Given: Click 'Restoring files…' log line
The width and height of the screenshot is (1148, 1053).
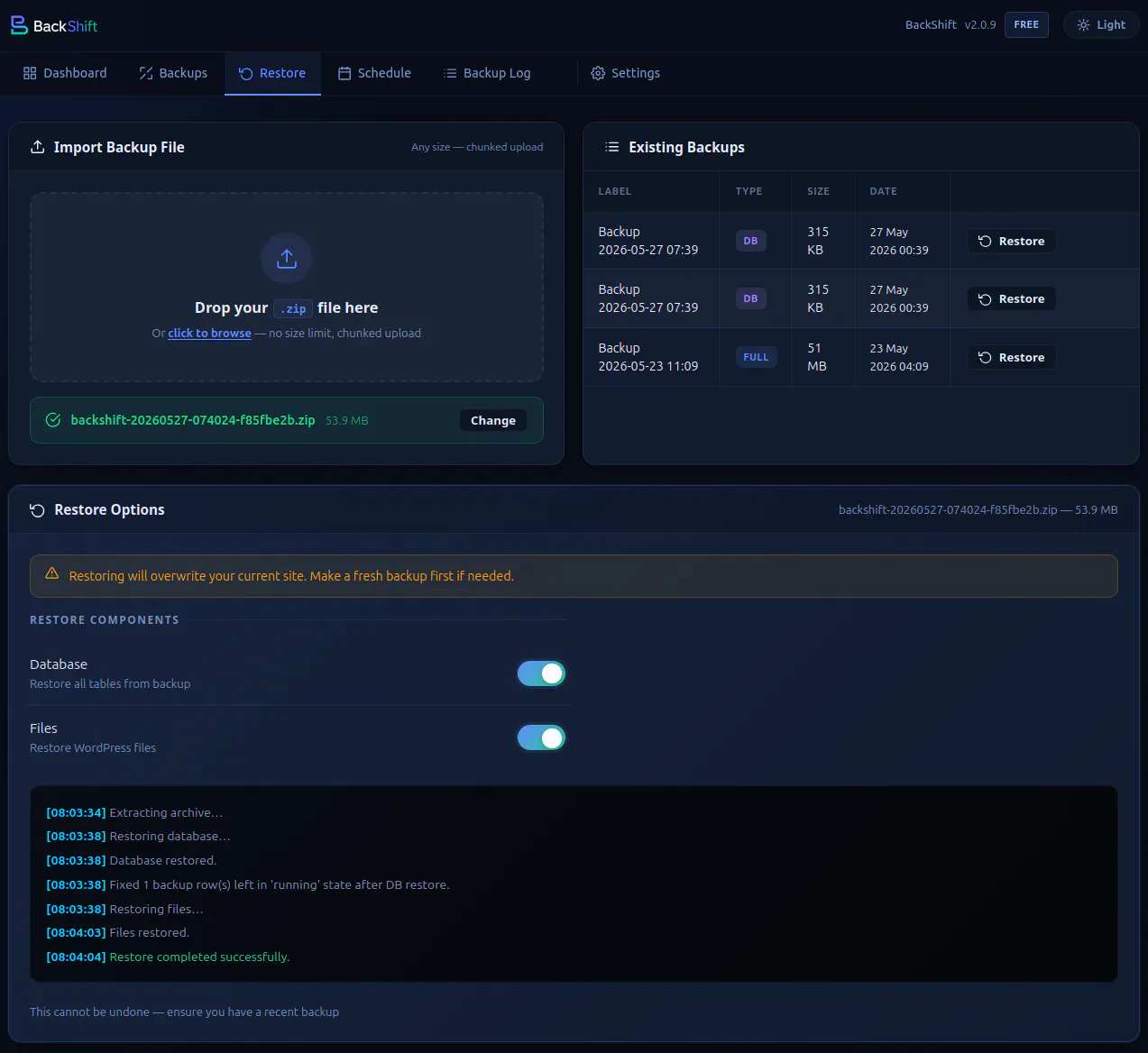Looking at the screenshot, I should tap(156, 909).
